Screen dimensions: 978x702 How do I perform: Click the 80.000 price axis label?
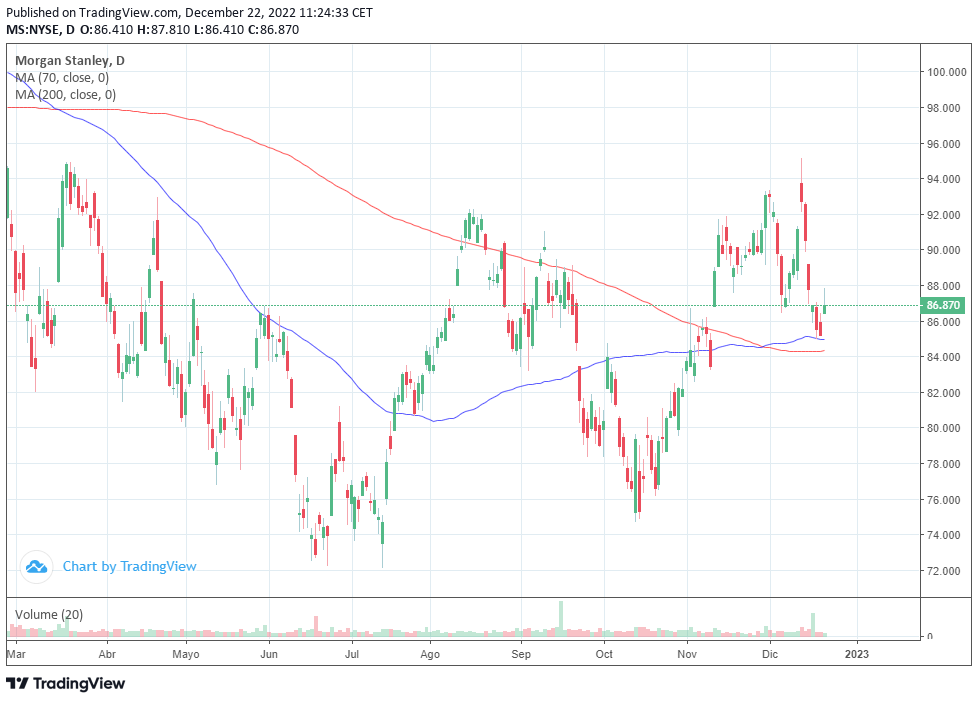click(x=944, y=428)
